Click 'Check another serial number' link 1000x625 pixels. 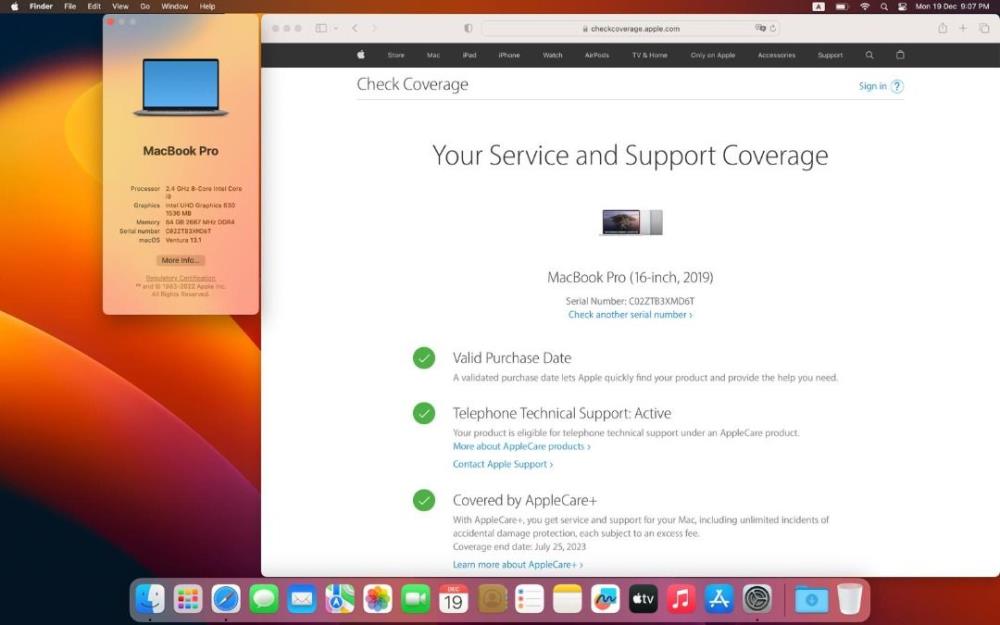630,314
